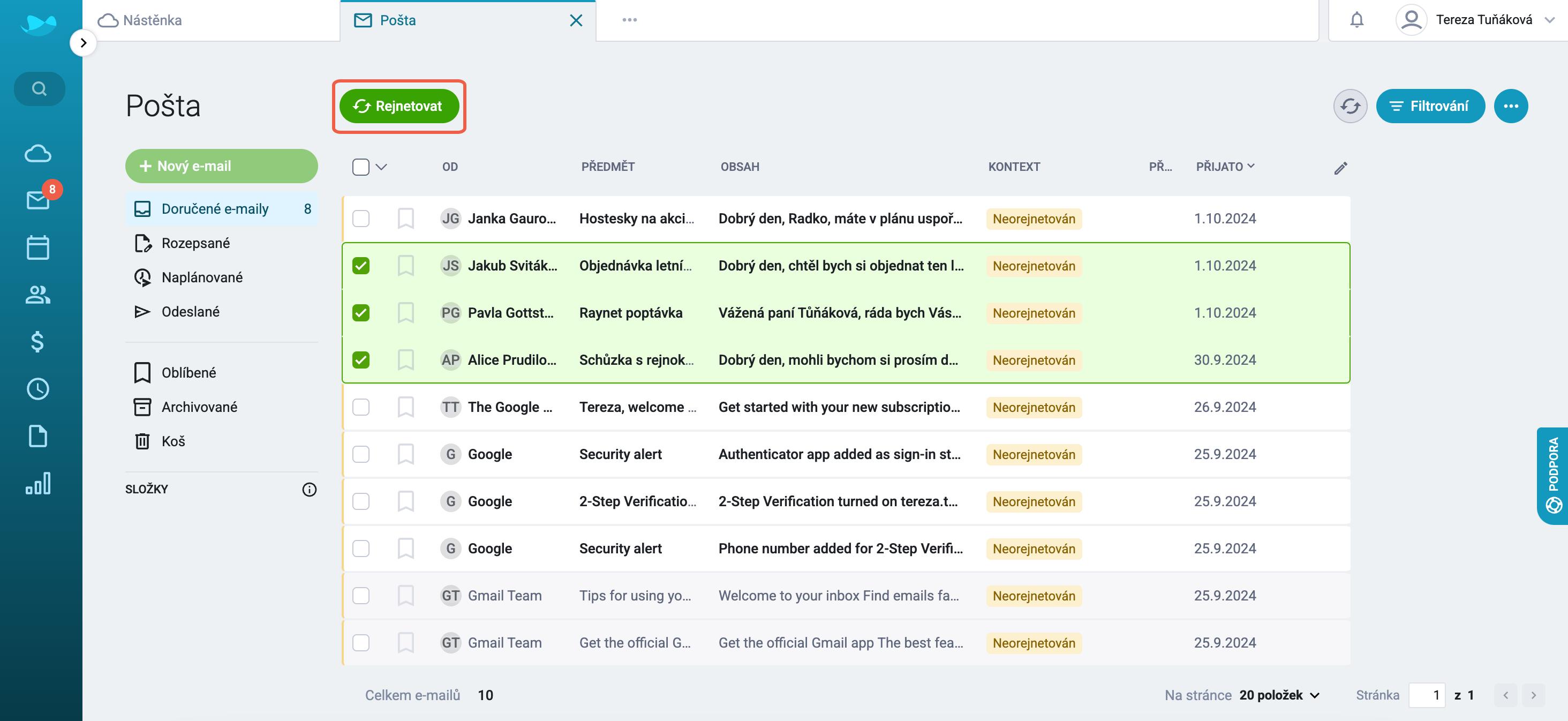1568x721 pixels.
Task: Open the Naplánované folder
Action: click(x=222, y=277)
